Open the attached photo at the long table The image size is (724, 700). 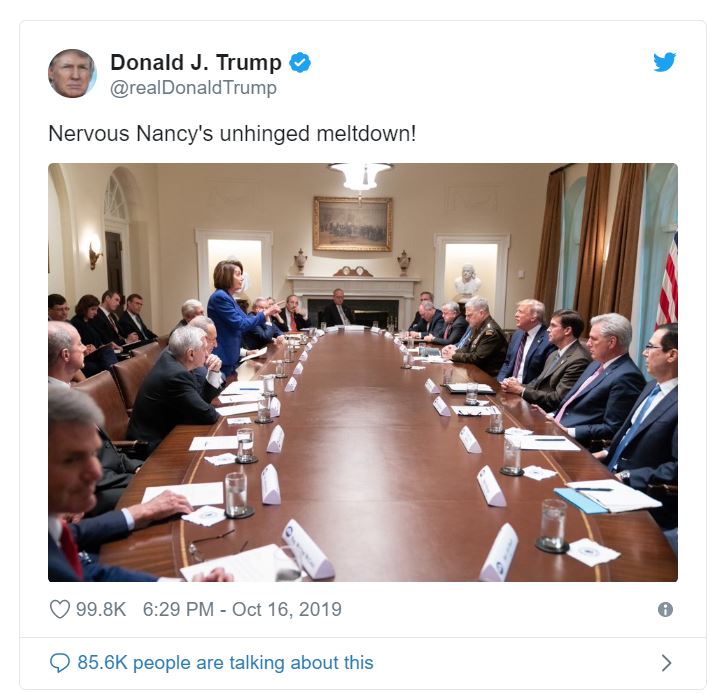(x=363, y=372)
